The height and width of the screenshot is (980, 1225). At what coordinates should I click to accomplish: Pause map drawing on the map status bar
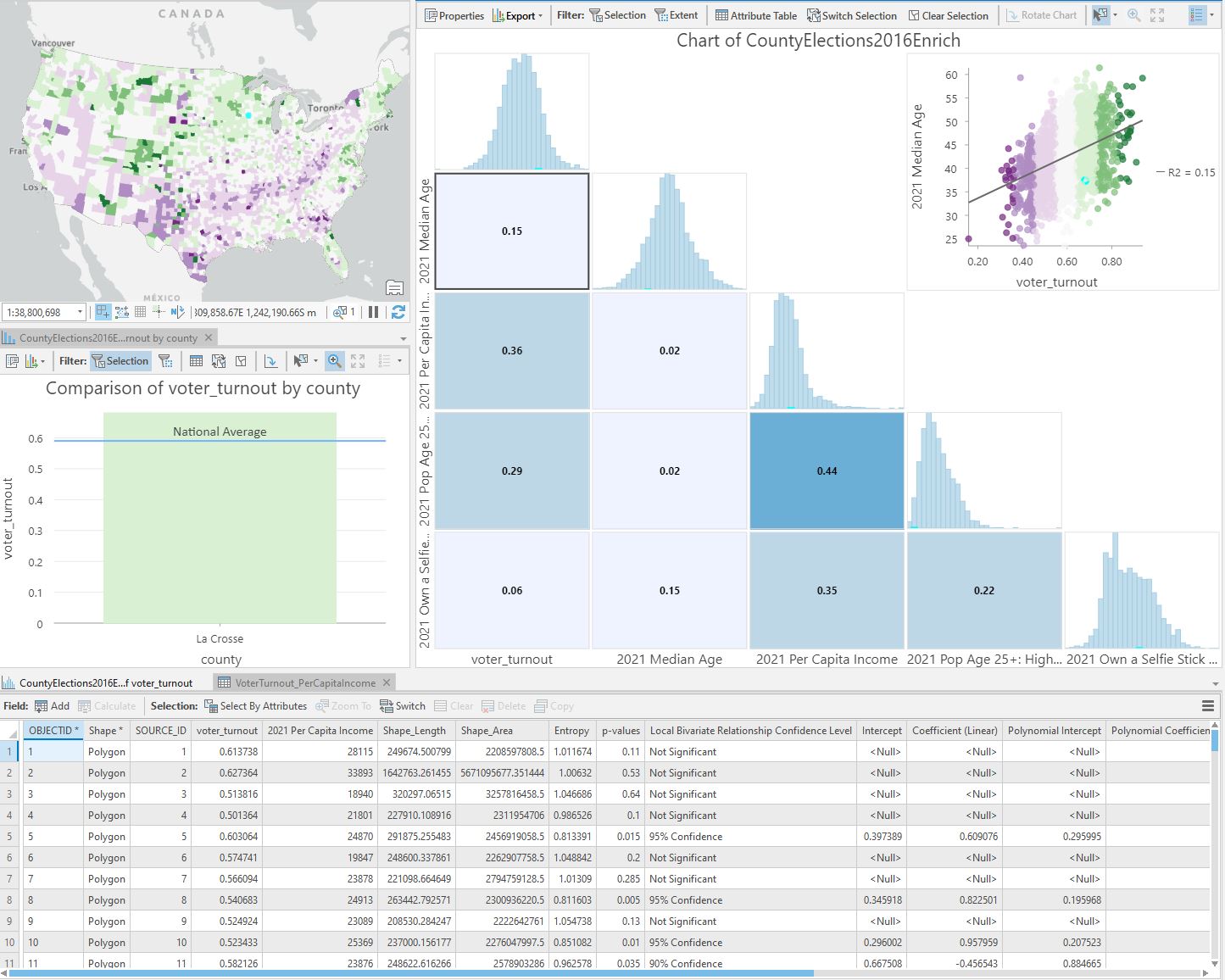tap(373, 312)
